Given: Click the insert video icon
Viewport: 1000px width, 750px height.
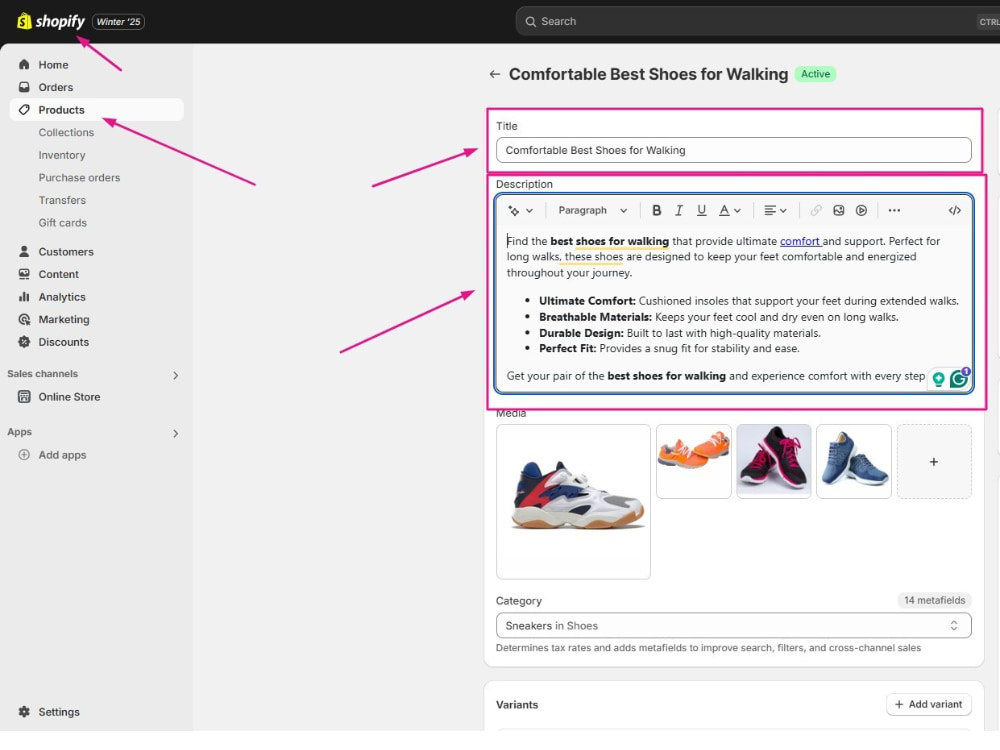Looking at the screenshot, I should click(x=862, y=210).
